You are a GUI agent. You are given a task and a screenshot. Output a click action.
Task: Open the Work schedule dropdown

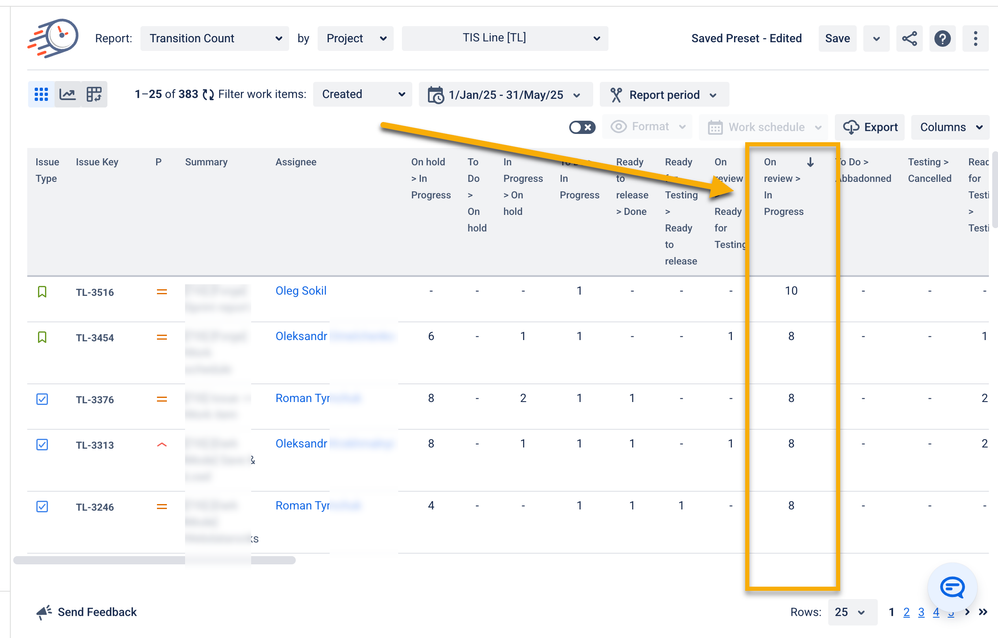(764, 127)
